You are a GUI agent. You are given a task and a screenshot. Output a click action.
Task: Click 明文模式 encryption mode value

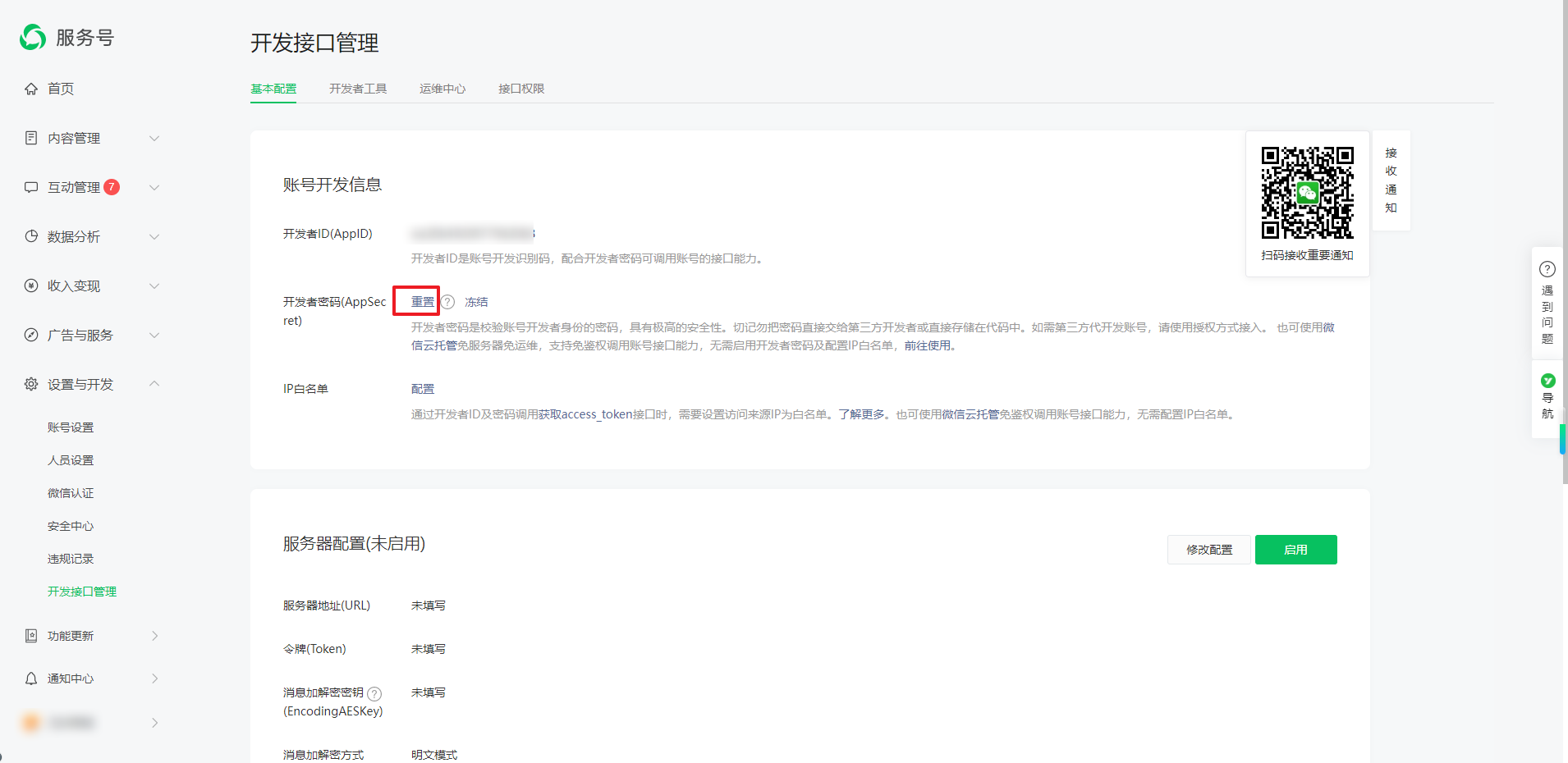[434, 755]
